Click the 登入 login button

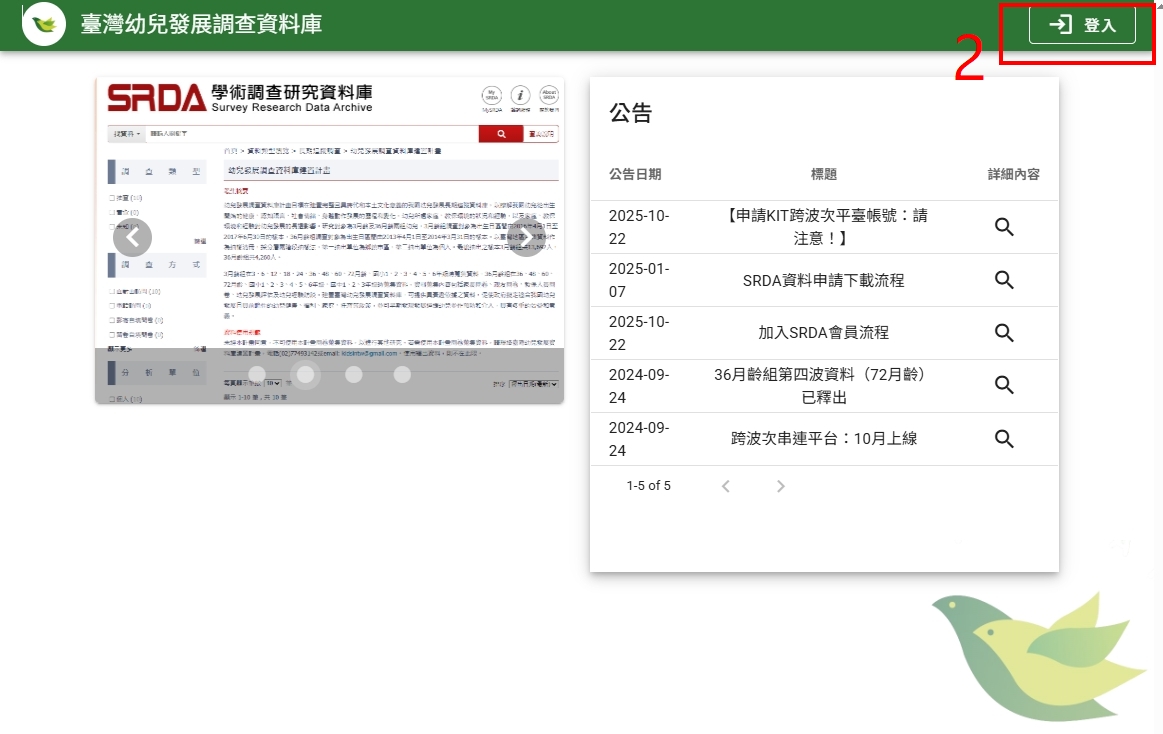click(x=1082, y=25)
